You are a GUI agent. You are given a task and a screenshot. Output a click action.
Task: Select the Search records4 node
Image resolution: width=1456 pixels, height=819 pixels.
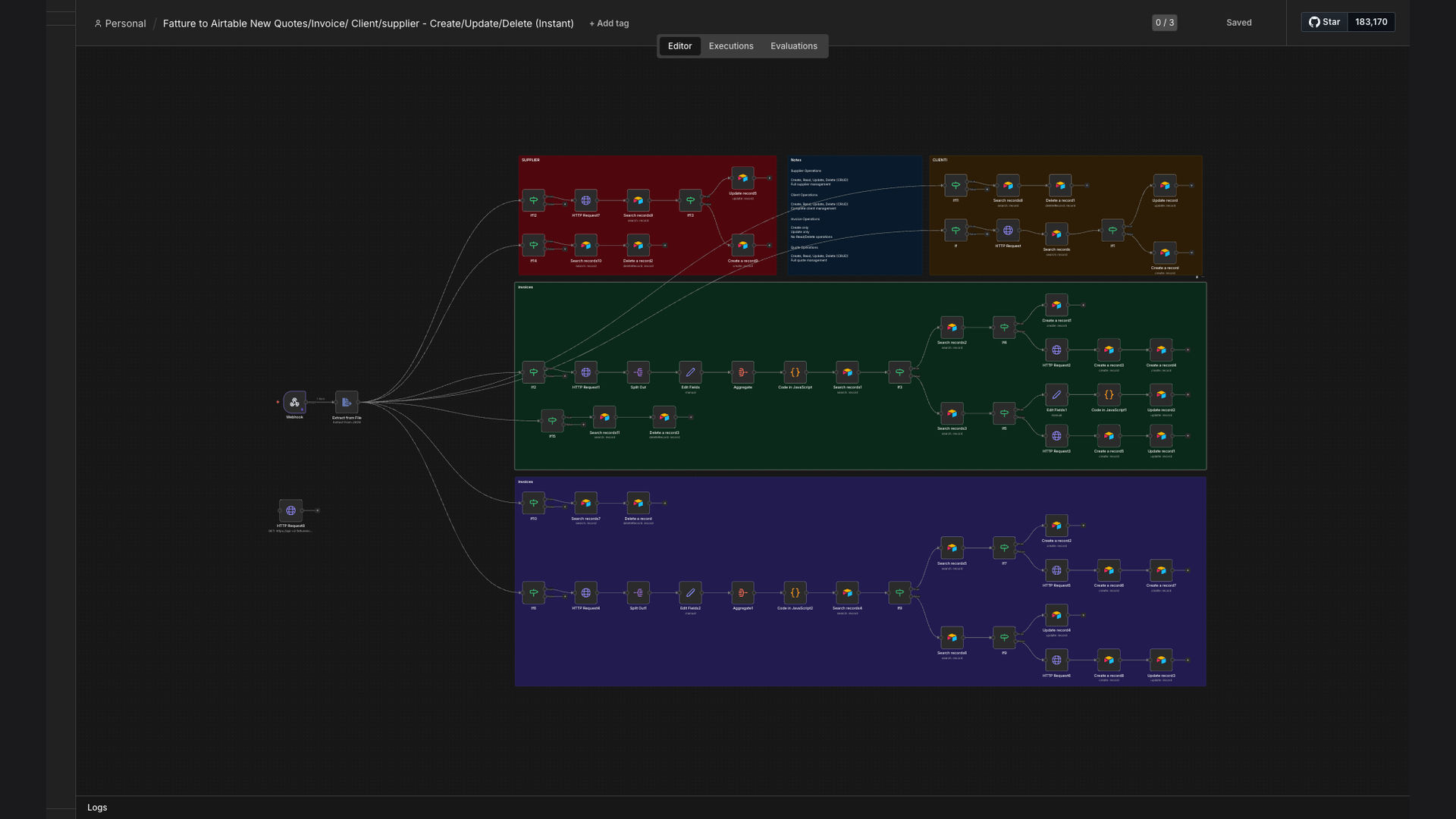847,593
